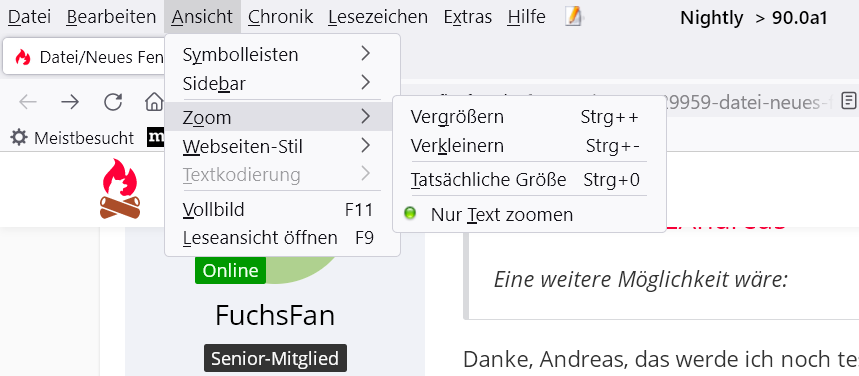Viewport: 859px width, 376px height.
Task: Expand the Sidebar submenu
Action: pyautogui.click(x=282, y=83)
